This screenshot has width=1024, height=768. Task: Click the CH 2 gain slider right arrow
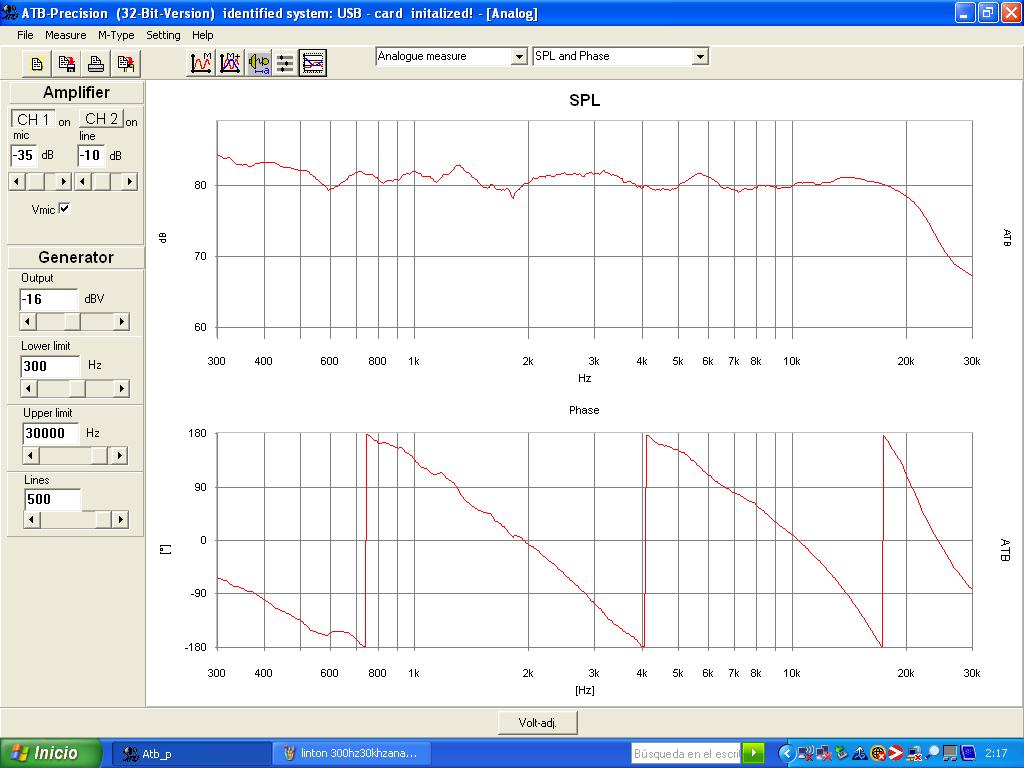tap(129, 182)
